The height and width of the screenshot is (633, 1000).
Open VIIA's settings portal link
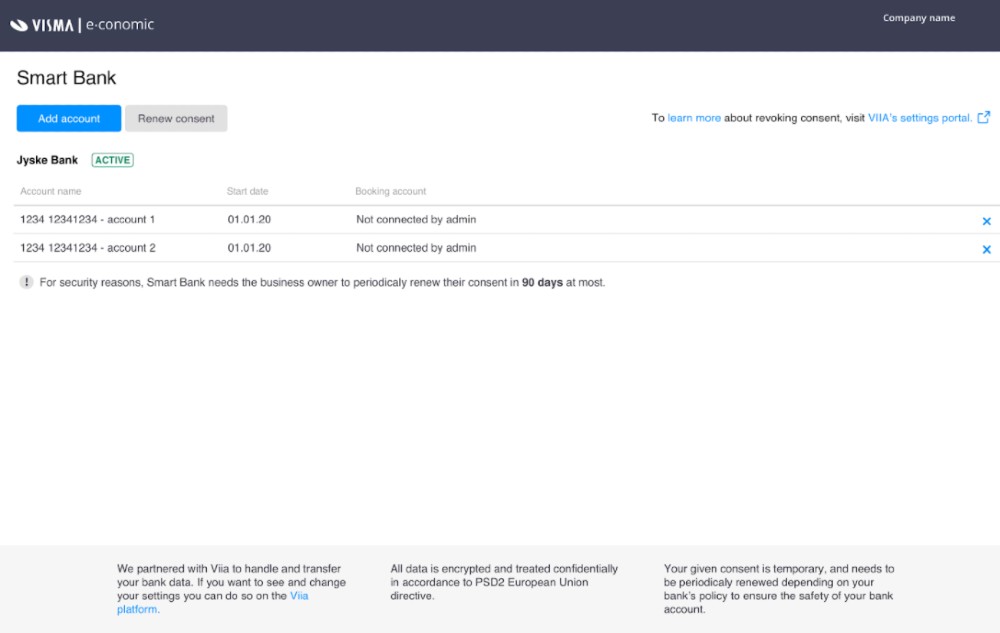[x=920, y=118]
